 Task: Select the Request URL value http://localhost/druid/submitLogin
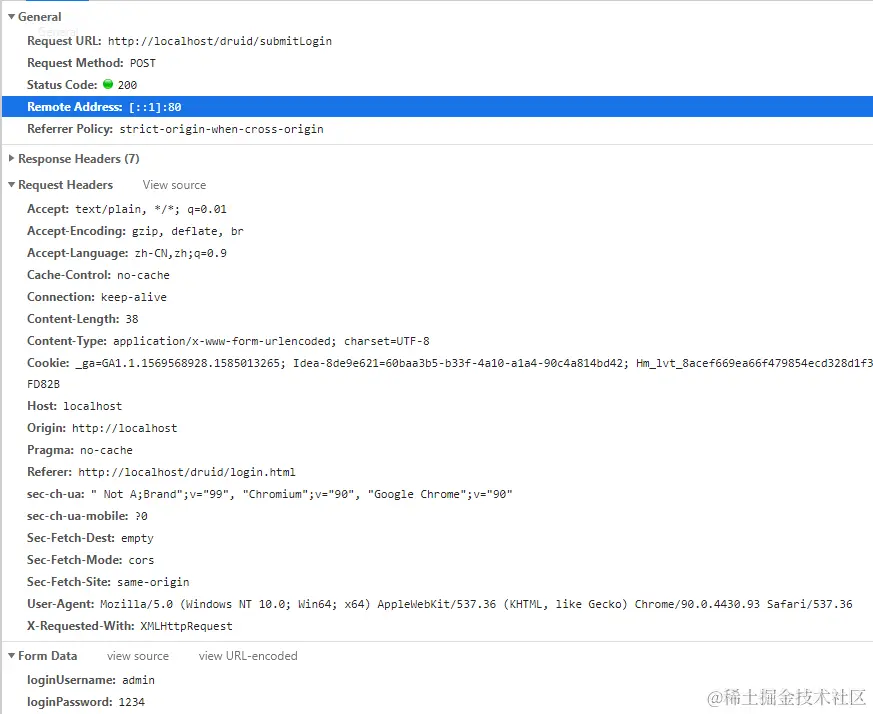[220, 41]
